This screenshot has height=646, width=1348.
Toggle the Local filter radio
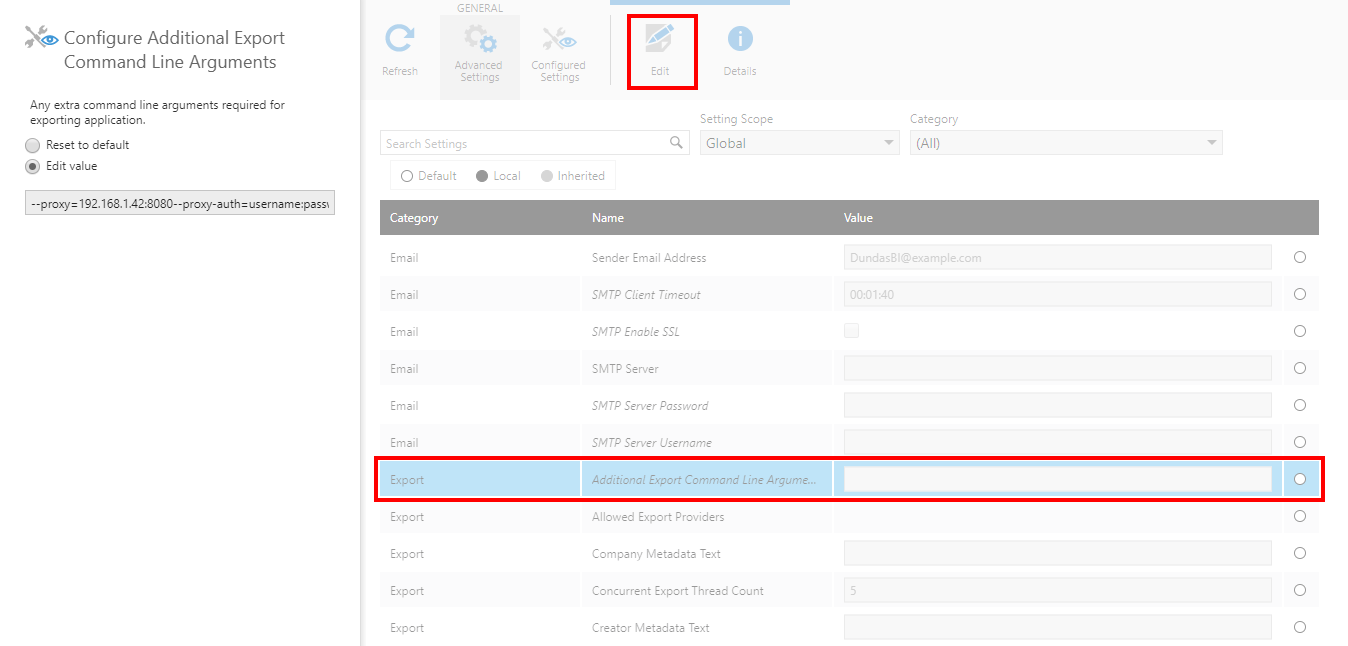point(482,176)
